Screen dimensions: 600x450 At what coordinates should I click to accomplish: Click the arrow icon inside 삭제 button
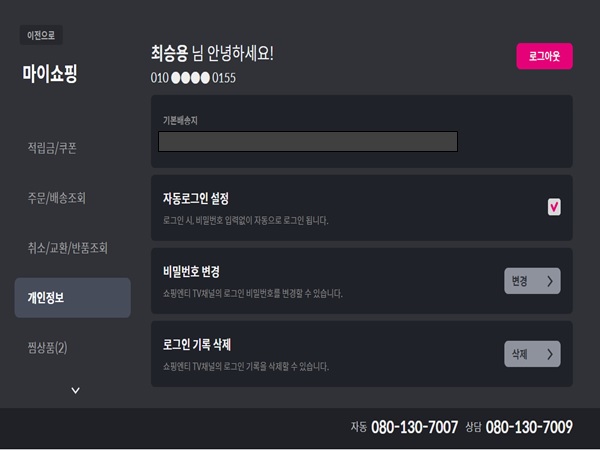(549, 354)
